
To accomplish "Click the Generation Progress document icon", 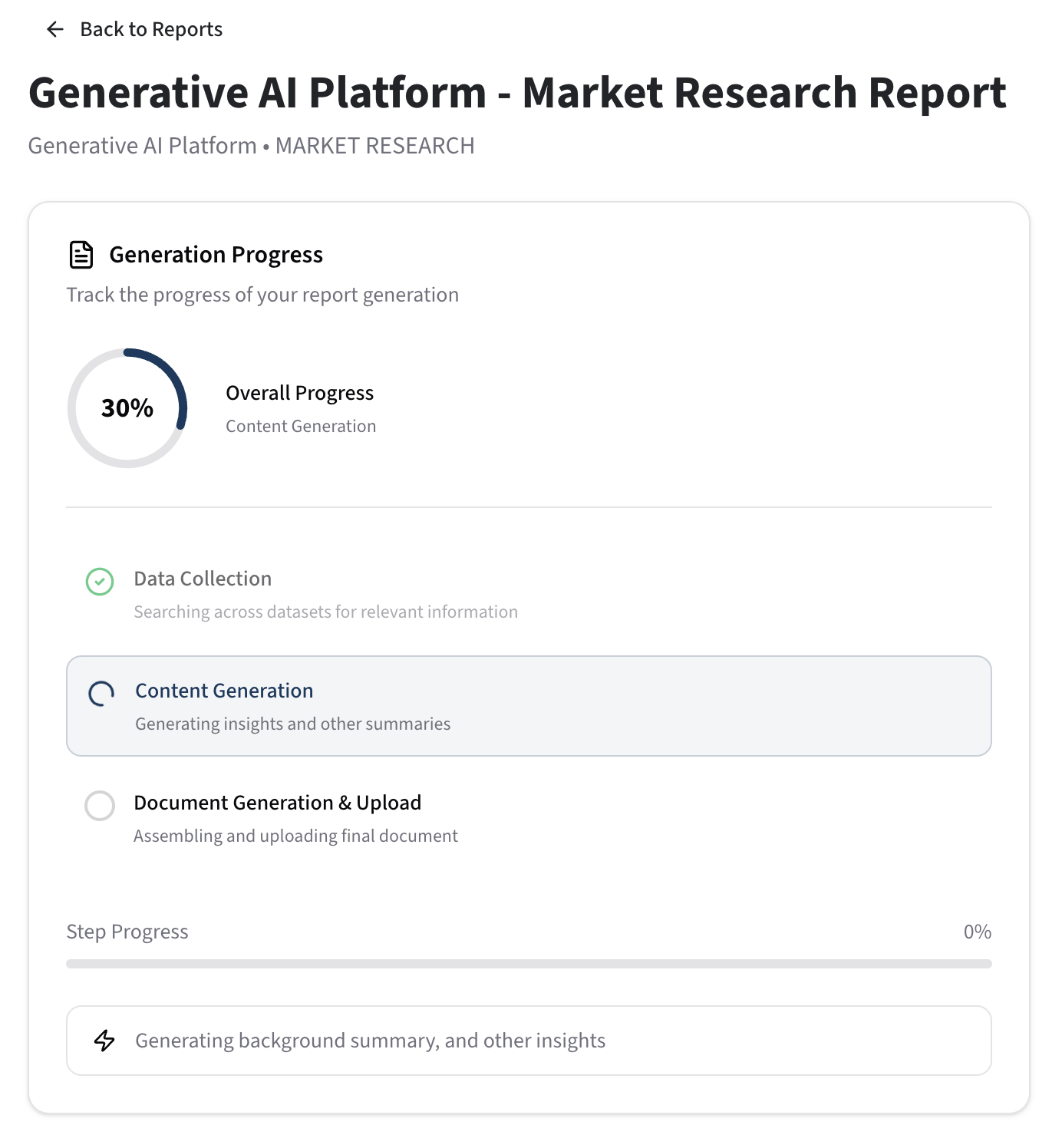I will pos(81,255).
